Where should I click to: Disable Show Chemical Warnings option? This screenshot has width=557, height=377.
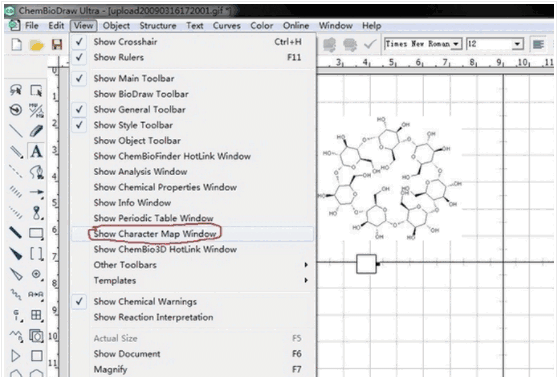193,302
